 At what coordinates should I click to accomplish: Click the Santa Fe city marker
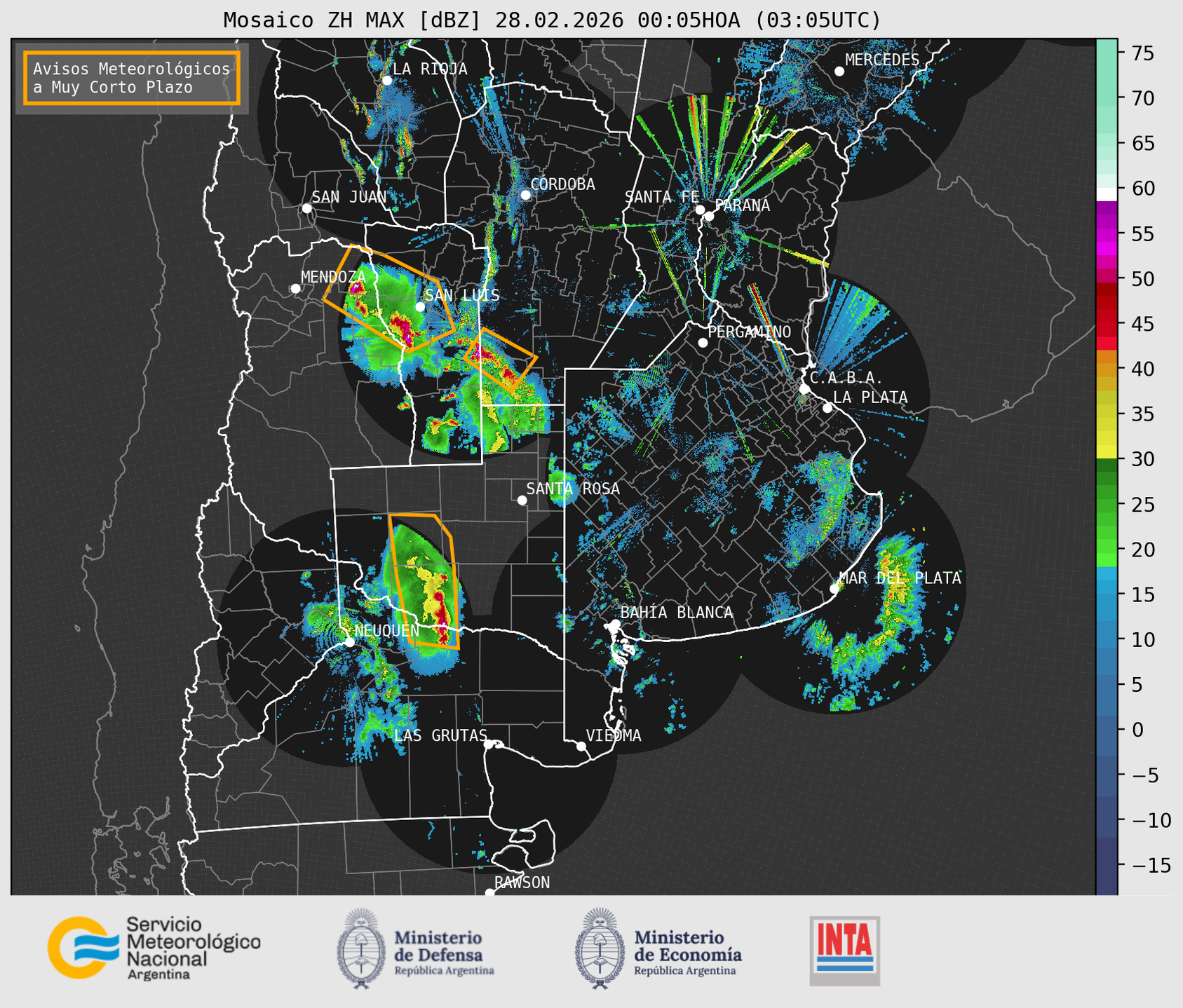[700, 210]
